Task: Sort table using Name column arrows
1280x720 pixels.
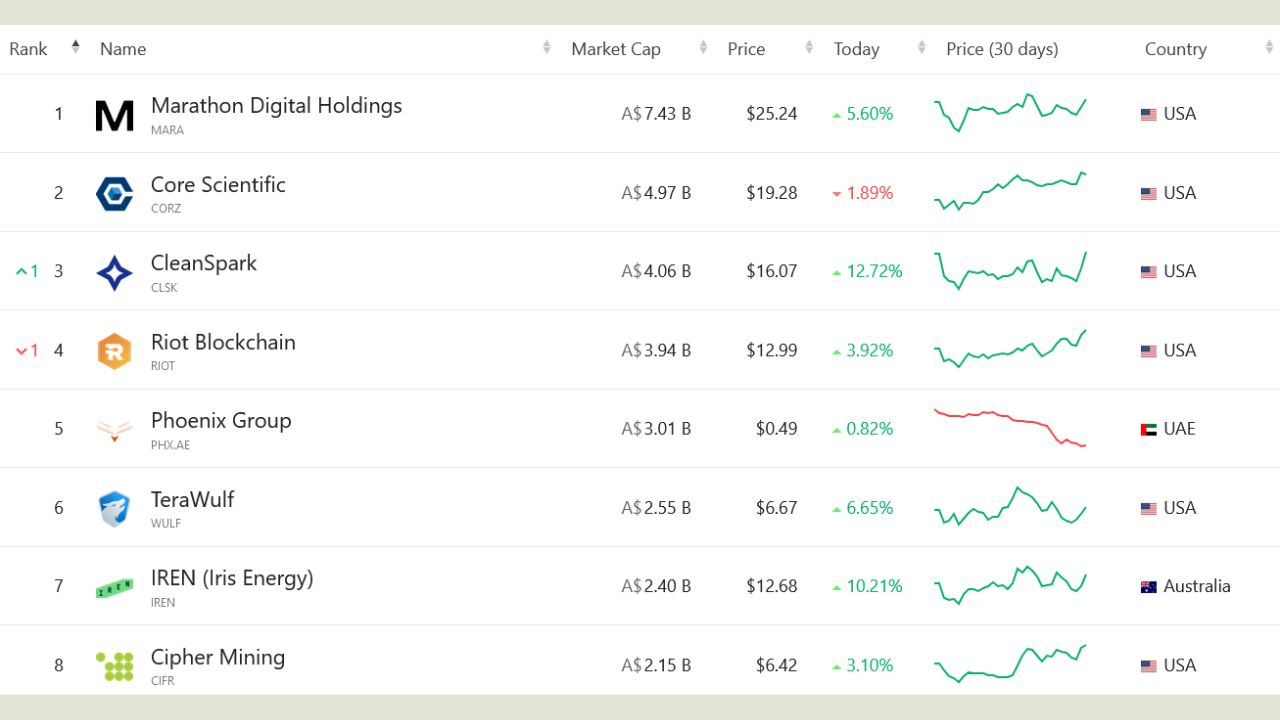Action: (x=547, y=47)
